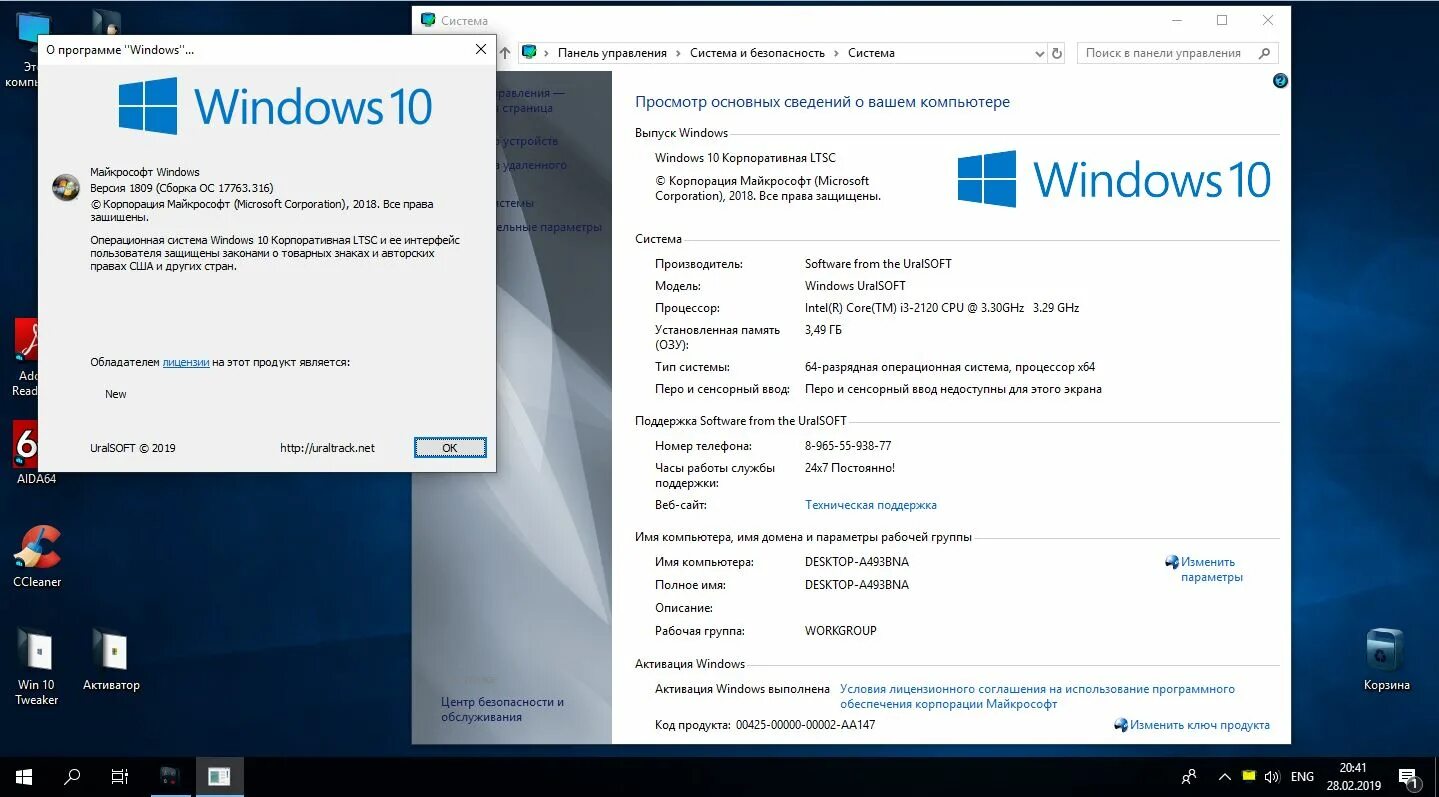Viewport: 1439px width, 797px height.
Task: Open Центр безопасности и обслуживания link
Action: [502, 709]
